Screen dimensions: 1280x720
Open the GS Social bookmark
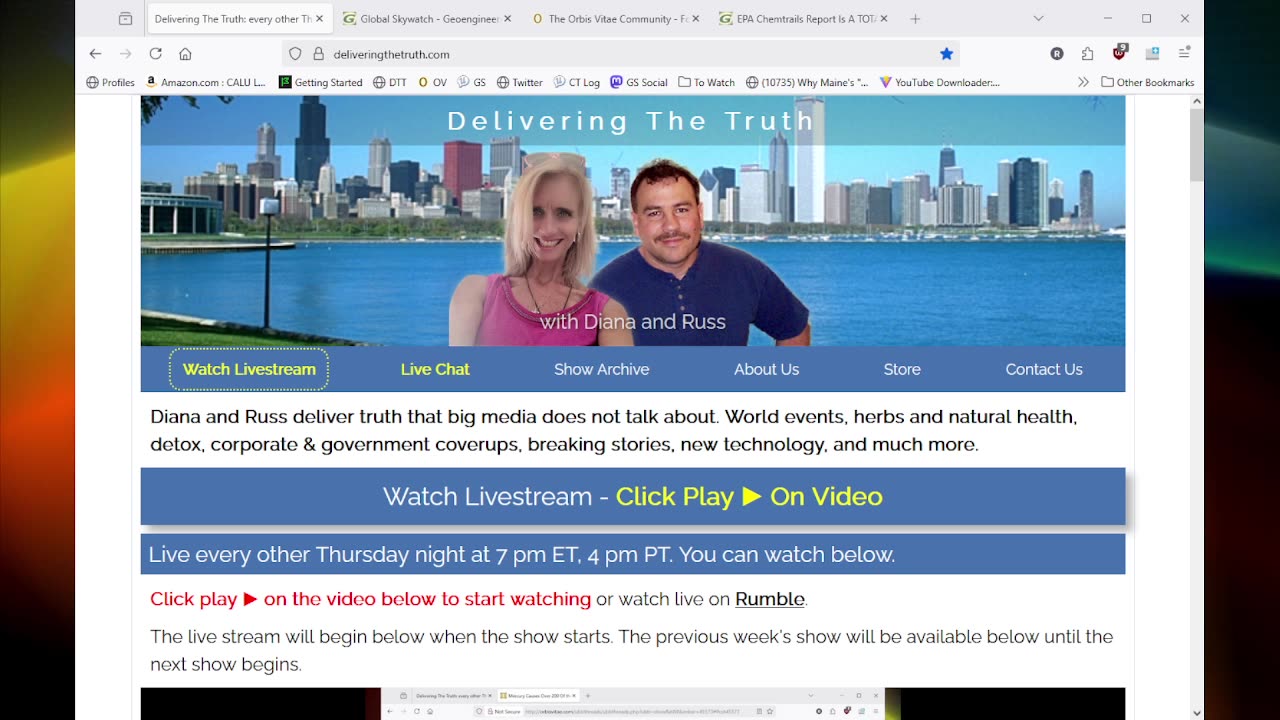point(639,82)
